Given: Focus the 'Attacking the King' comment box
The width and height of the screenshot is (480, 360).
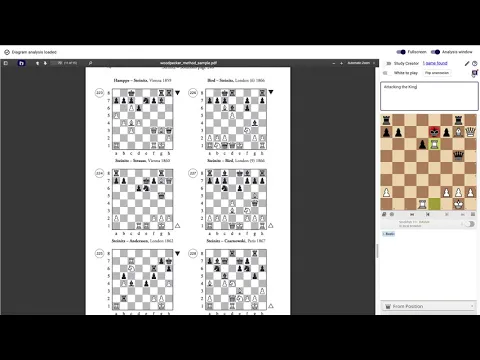Looking at the screenshot, I should click(x=429, y=96).
